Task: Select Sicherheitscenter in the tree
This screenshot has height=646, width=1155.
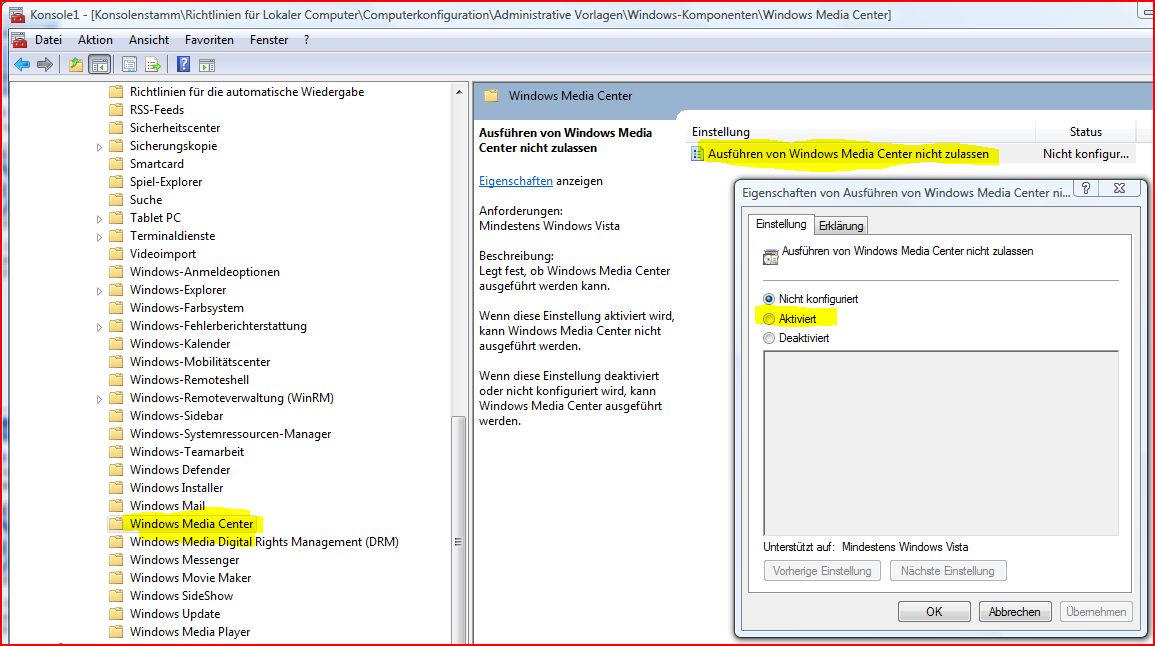Action: 175,127
